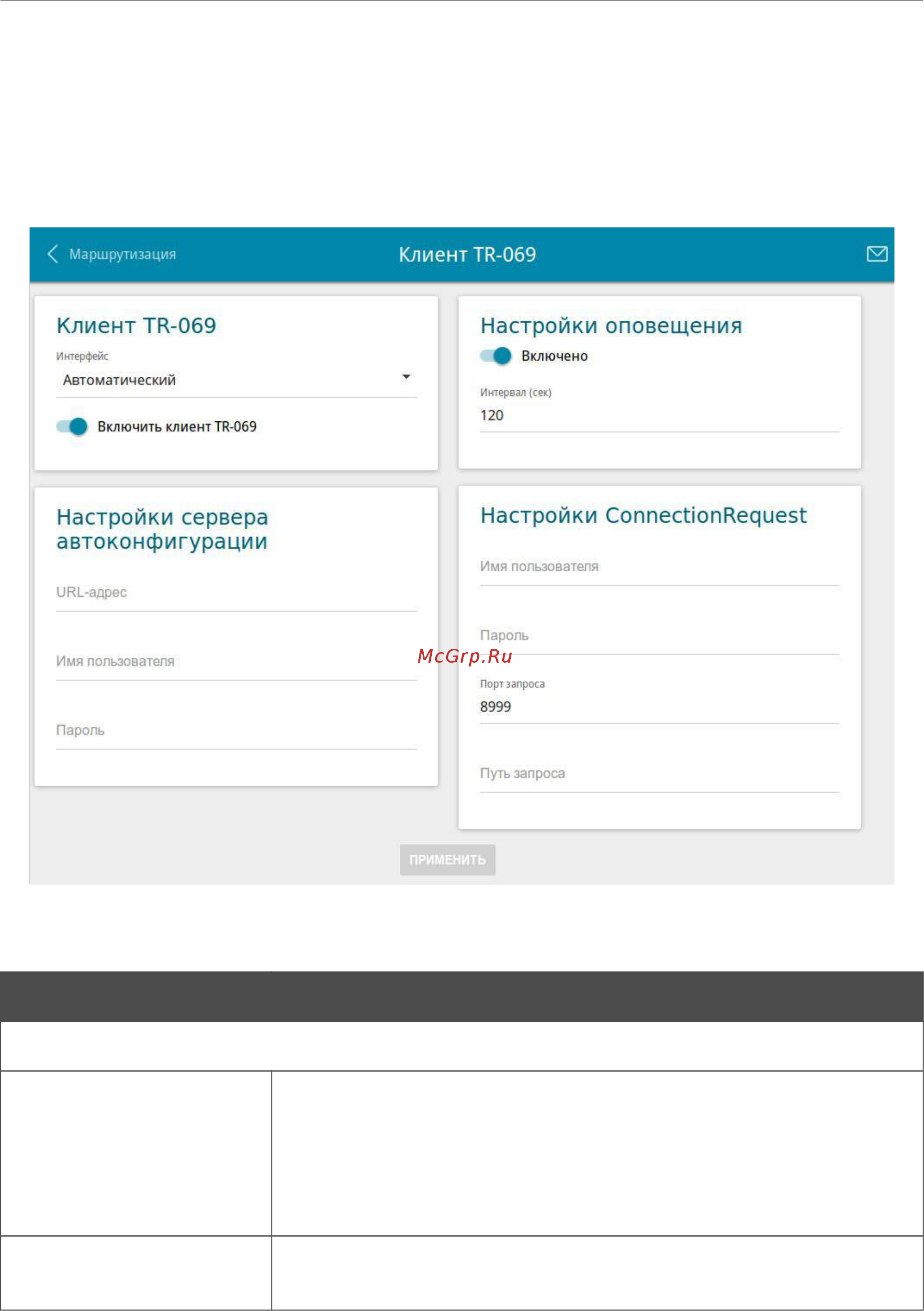Click the Настройки ConnectionRequest heading
924x1311 pixels.
coord(643,516)
